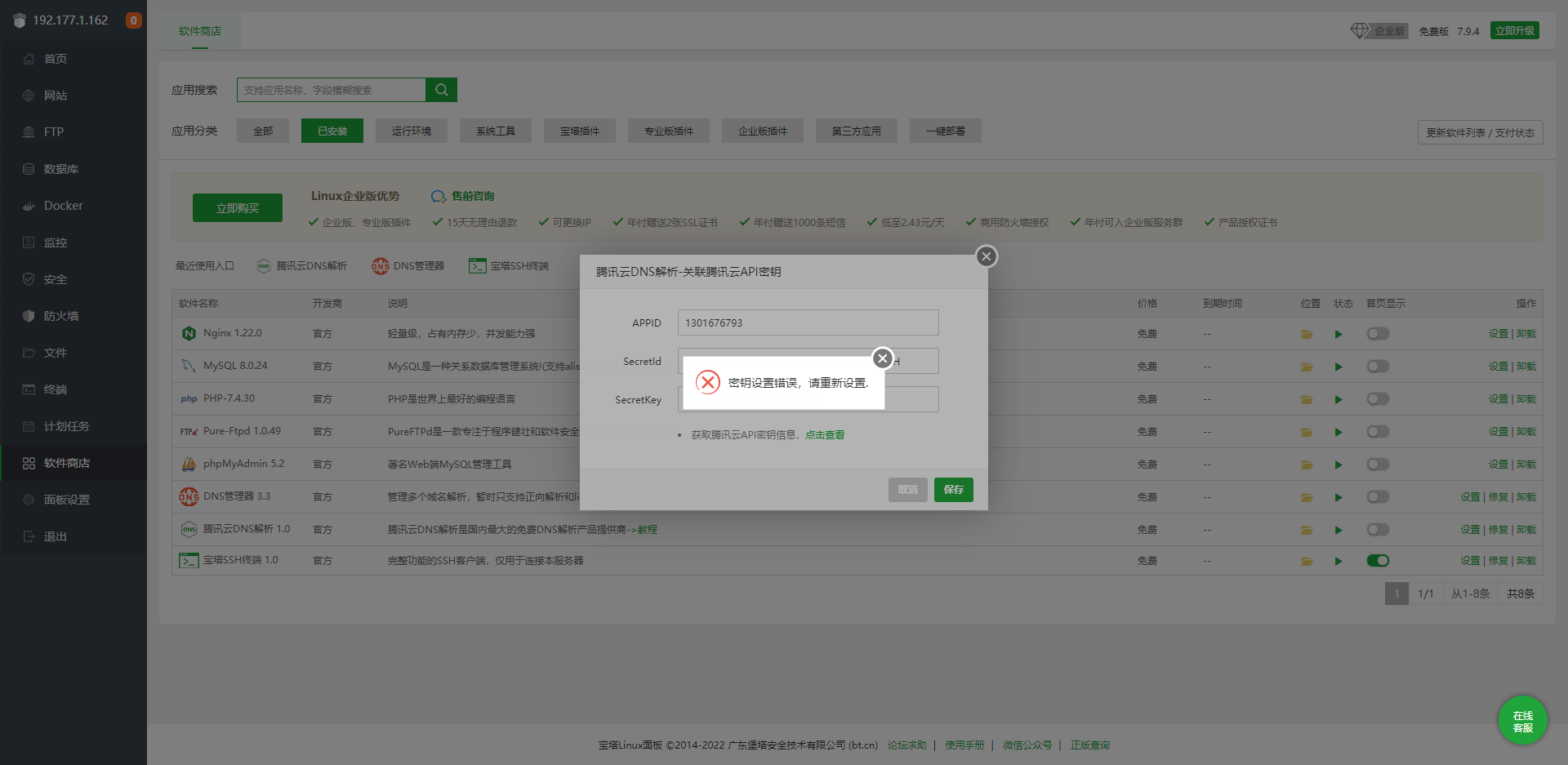The height and width of the screenshot is (765, 1568).
Task: Open the 论坛求助 footer link
Action: click(x=907, y=745)
